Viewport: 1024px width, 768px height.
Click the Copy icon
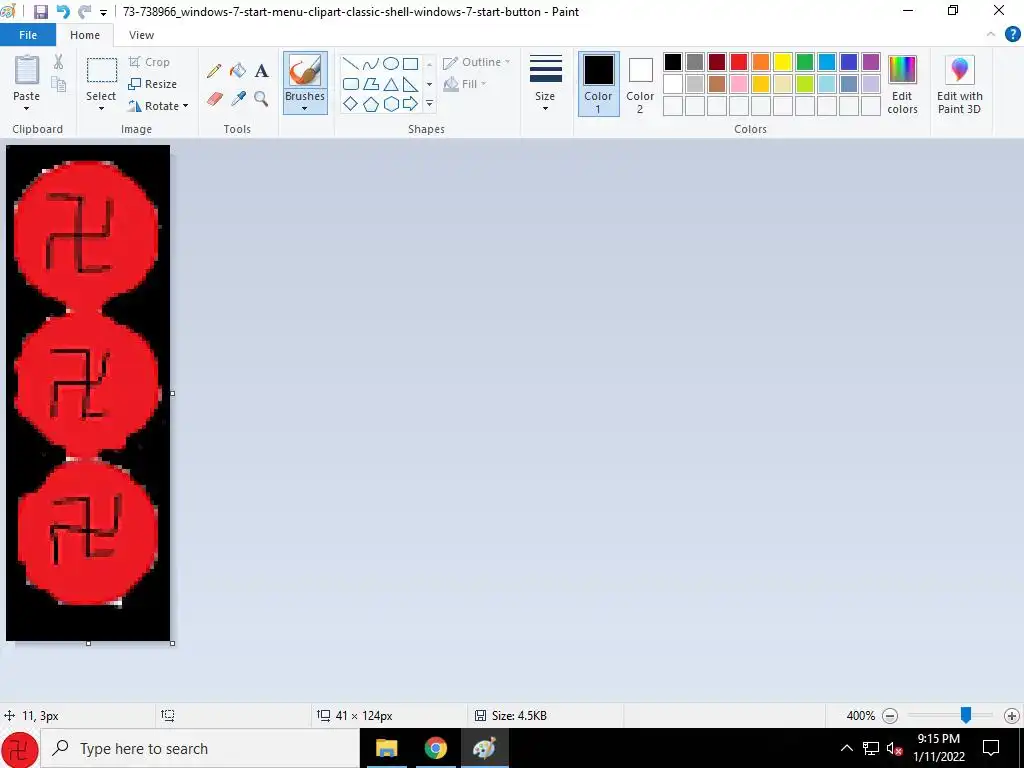(59, 84)
